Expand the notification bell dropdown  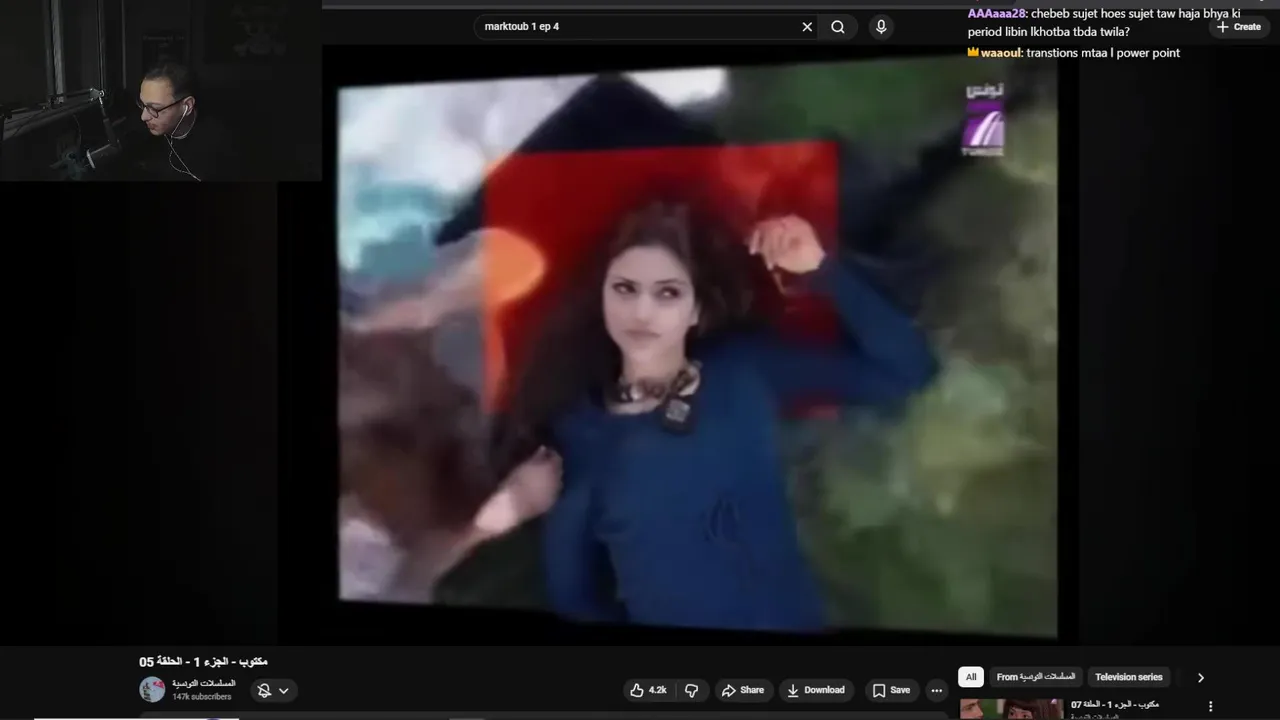pos(273,690)
